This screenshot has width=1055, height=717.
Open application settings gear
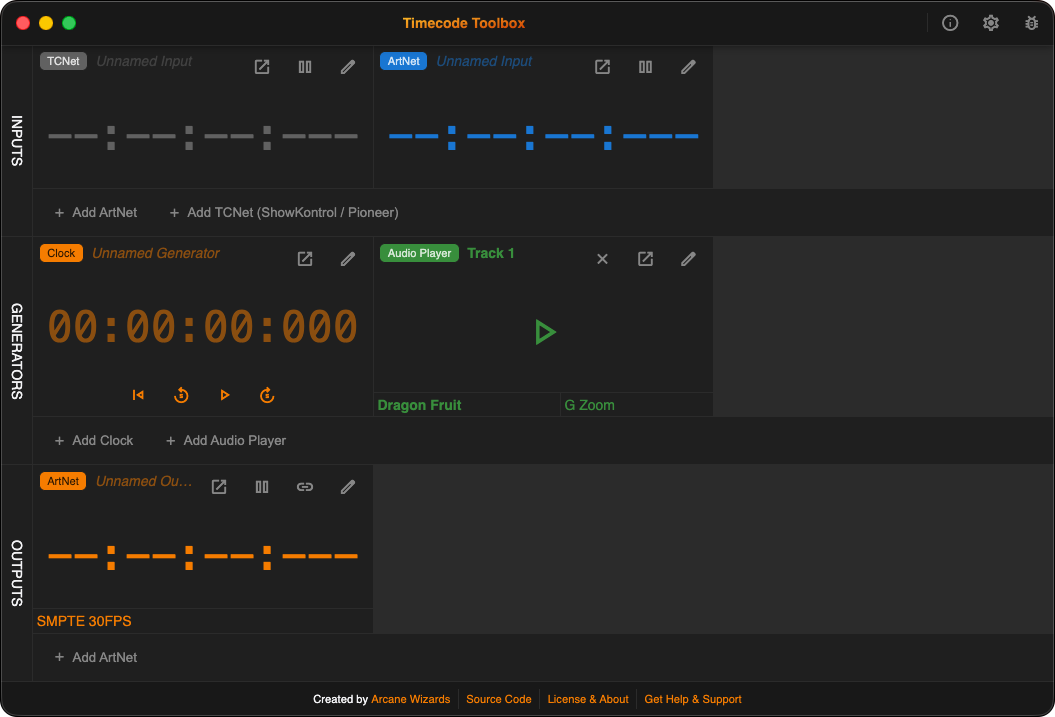click(990, 24)
